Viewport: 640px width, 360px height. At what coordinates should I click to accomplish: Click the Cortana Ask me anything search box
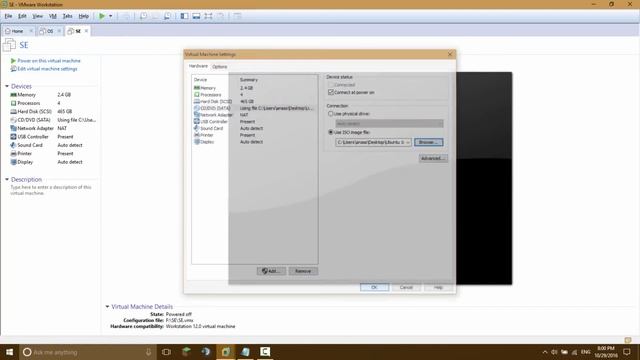[88, 352]
